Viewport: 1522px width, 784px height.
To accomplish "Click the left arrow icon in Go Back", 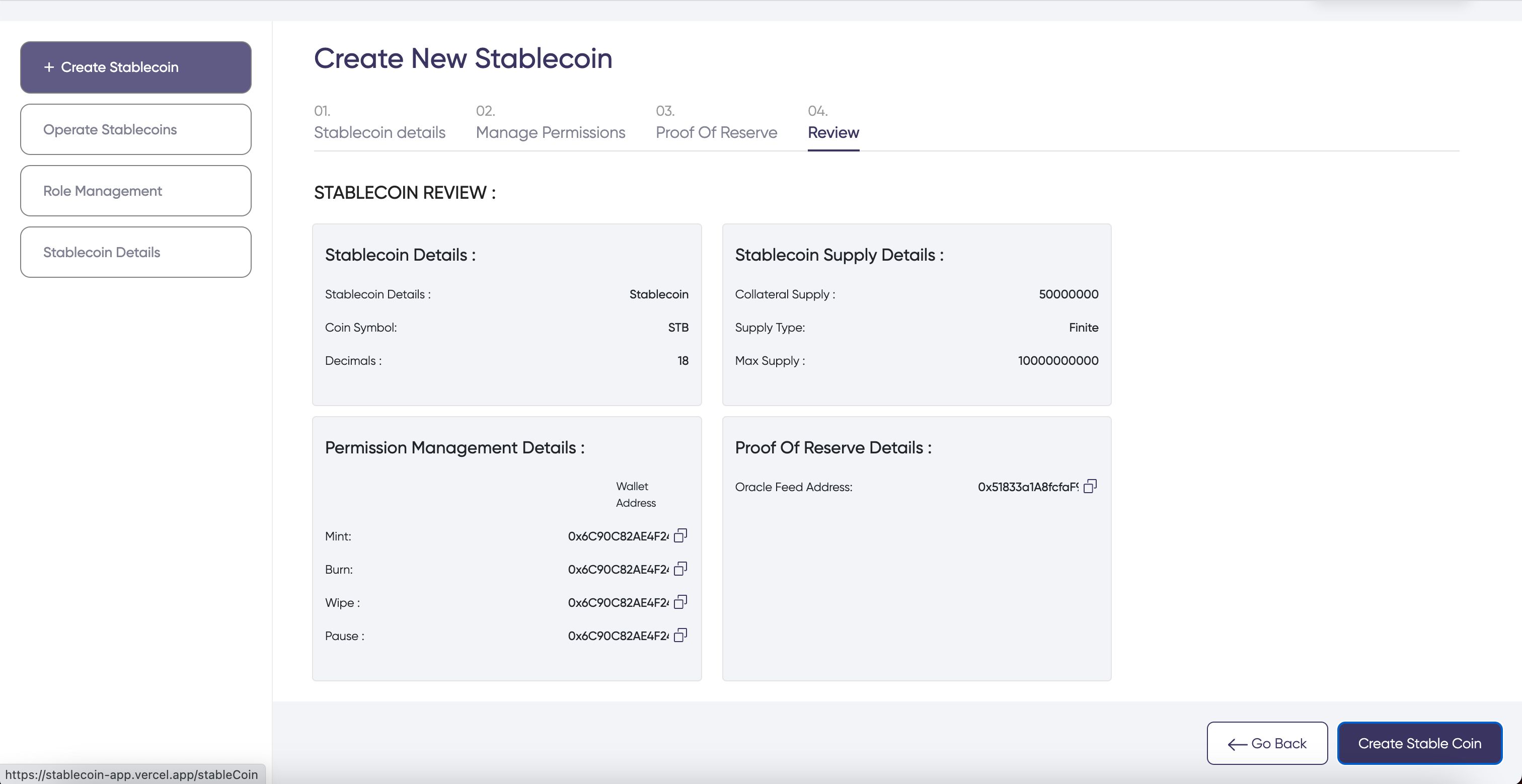I will coord(1237,744).
